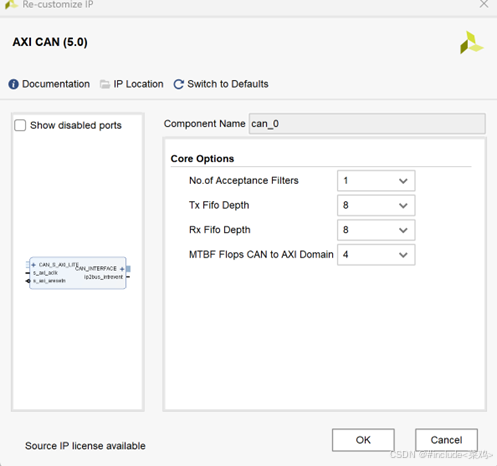Open No.of Acceptance Filters dropdown
Image resolution: width=497 pixels, height=466 pixels.
click(376, 181)
